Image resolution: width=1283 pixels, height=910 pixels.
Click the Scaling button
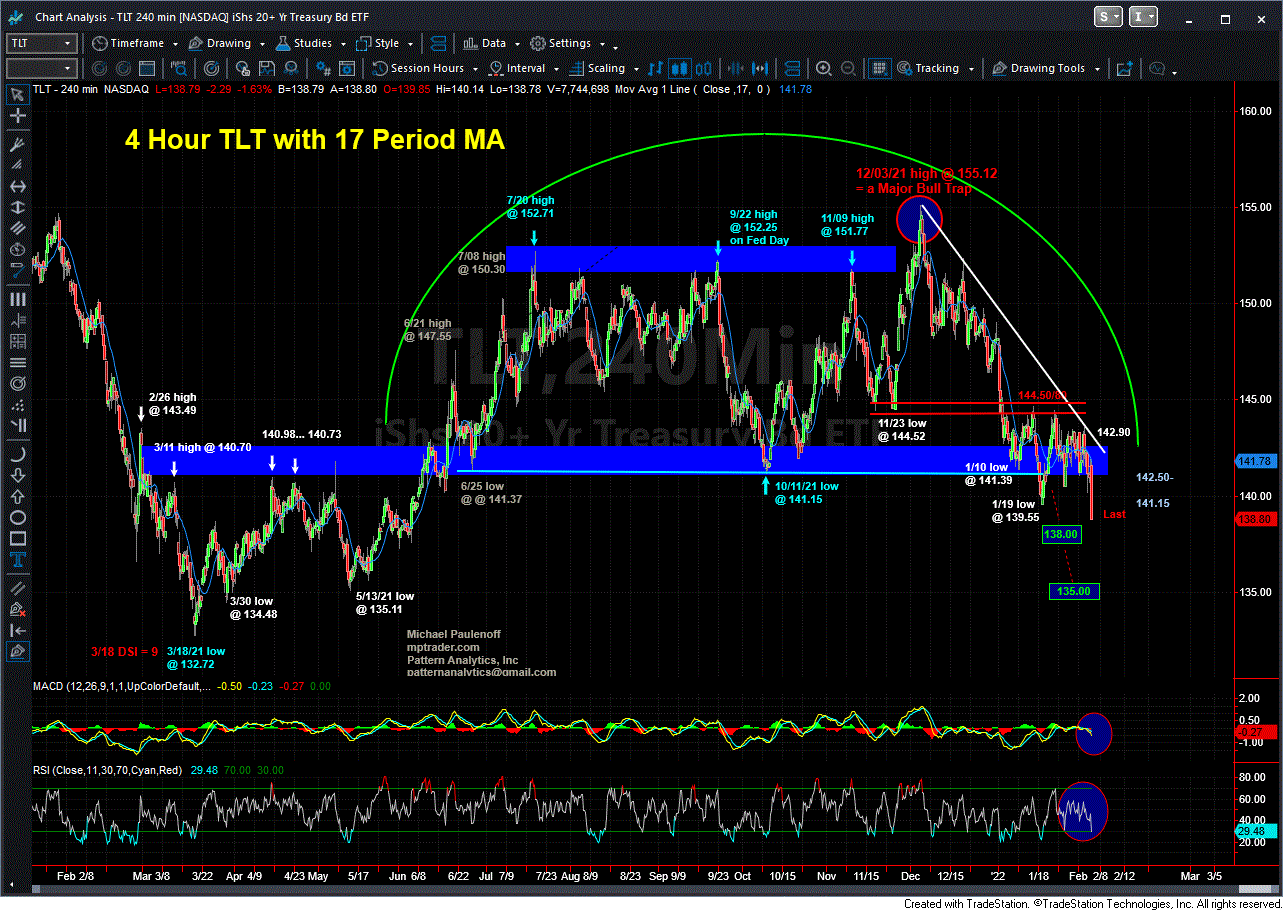pos(596,68)
